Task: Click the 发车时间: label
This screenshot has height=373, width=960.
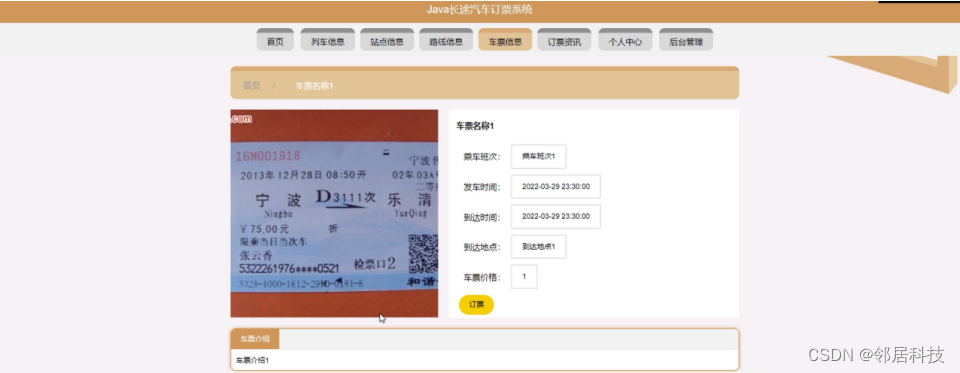Action: coord(482,187)
